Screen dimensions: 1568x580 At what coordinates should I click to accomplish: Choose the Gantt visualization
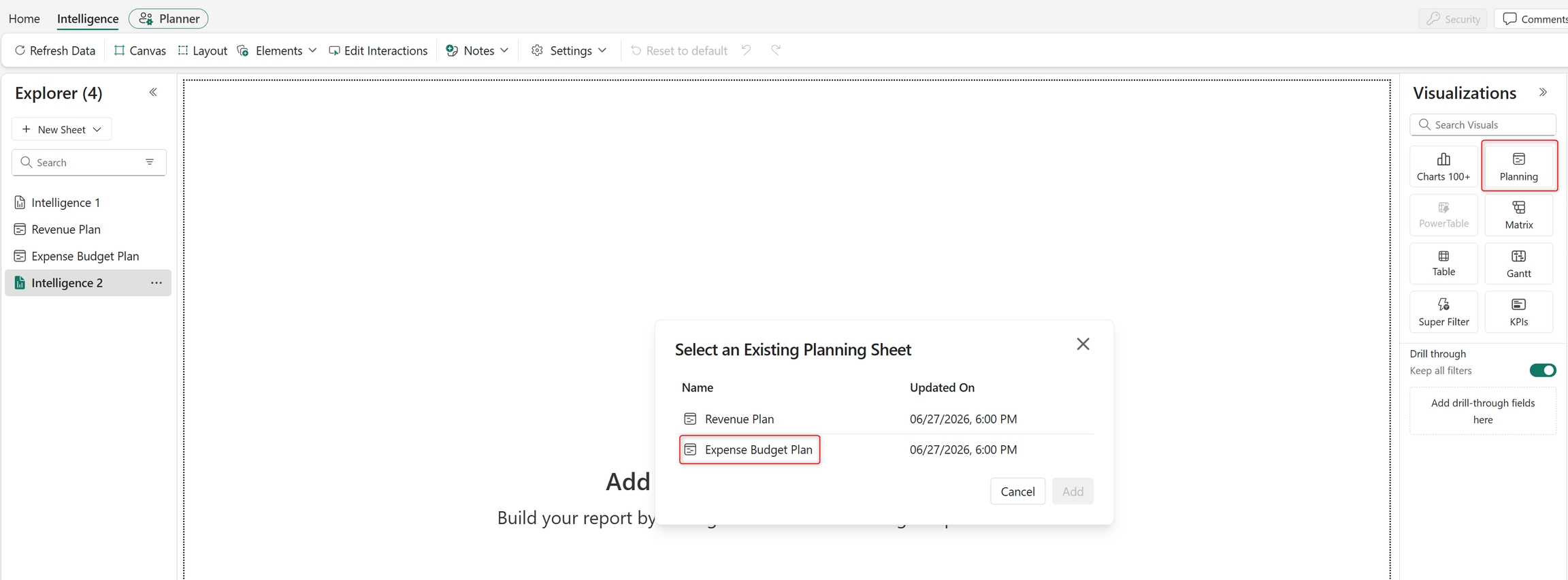click(x=1519, y=263)
